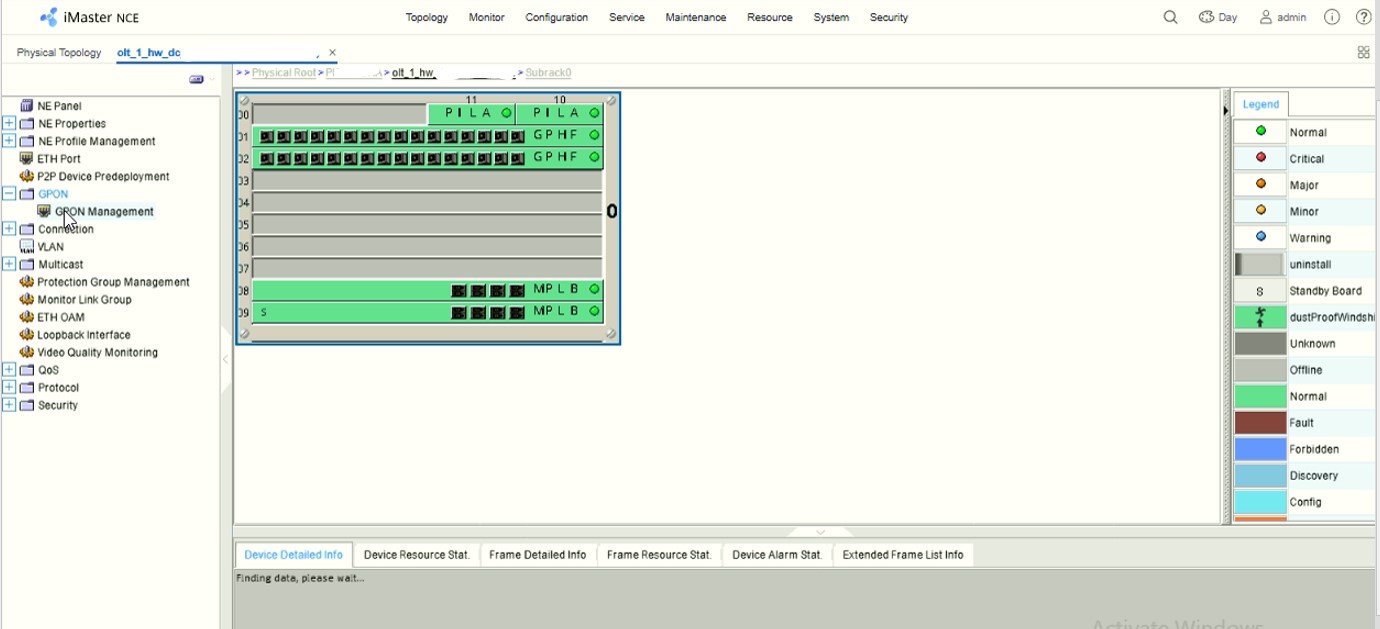Open the Resource menu
This screenshot has width=1380, height=629.
tap(770, 17)
